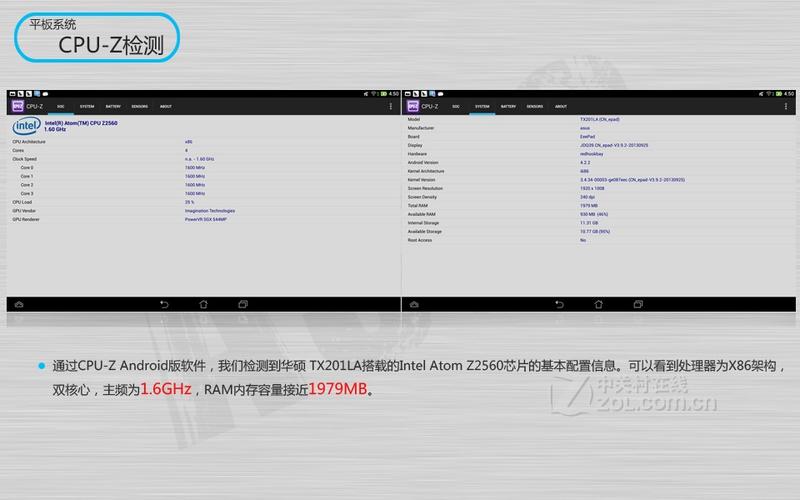The height and width of the screenshot is (500, 800).
Task: Click the Board label
Action: [x=413, y=137]
